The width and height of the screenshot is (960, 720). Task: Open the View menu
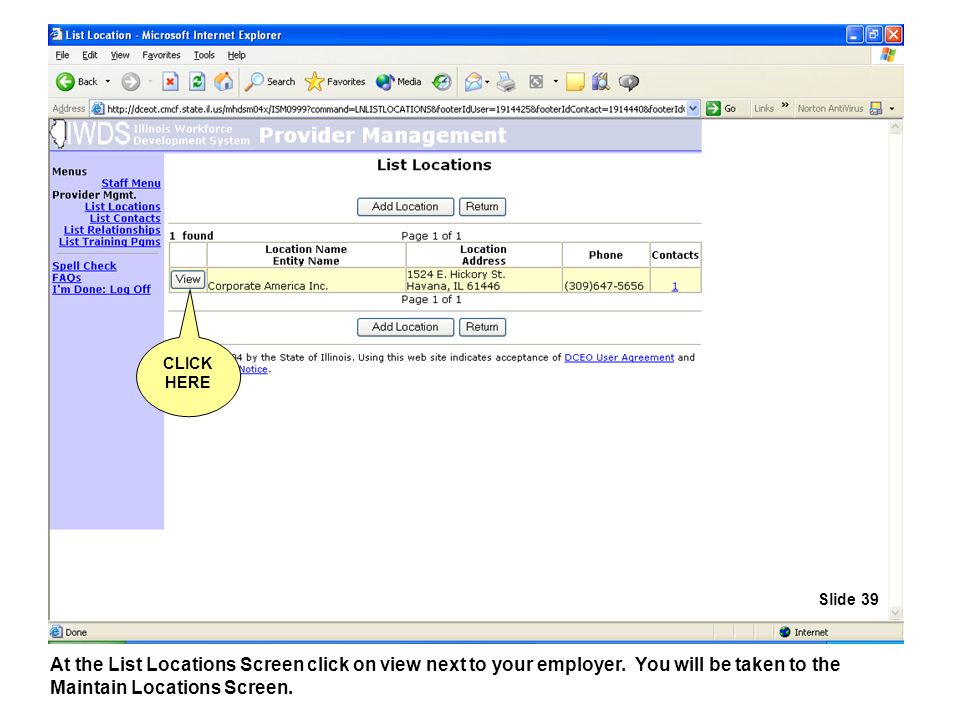(x=120, y=55)
